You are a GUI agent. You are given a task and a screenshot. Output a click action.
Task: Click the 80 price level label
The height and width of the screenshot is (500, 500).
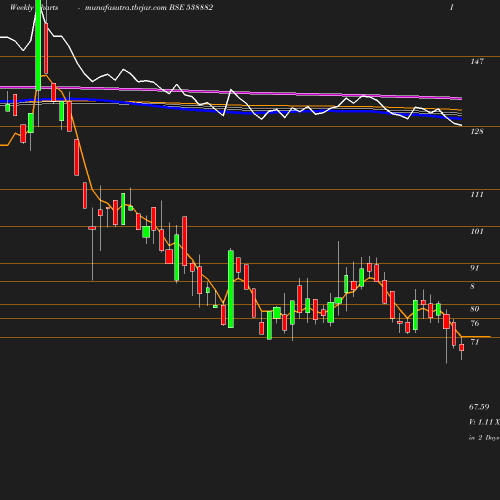(x=474, y=309)
